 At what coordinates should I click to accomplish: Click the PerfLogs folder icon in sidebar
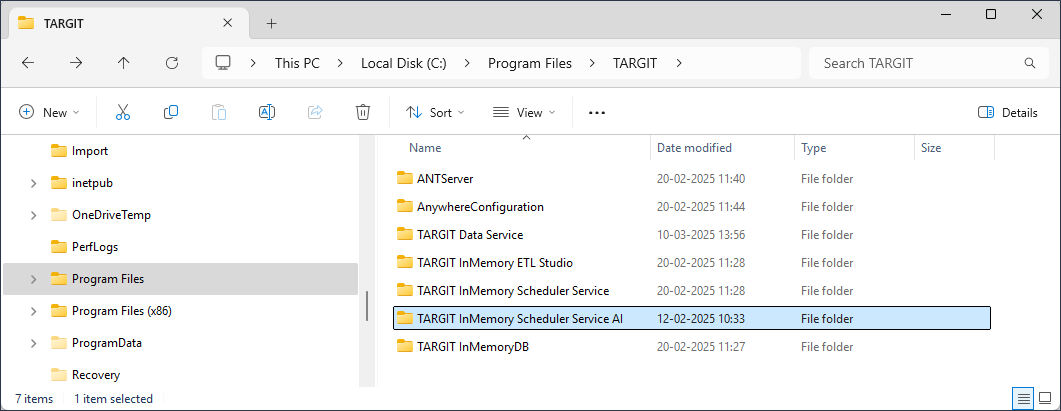pos(60,246)
